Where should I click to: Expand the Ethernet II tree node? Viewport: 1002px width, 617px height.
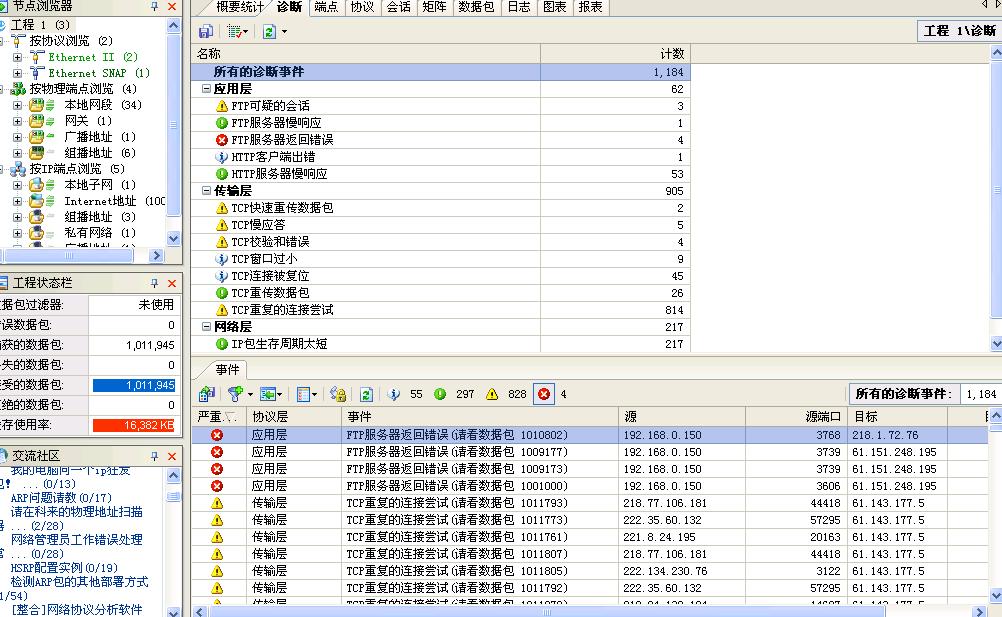(x=17, y=57)
